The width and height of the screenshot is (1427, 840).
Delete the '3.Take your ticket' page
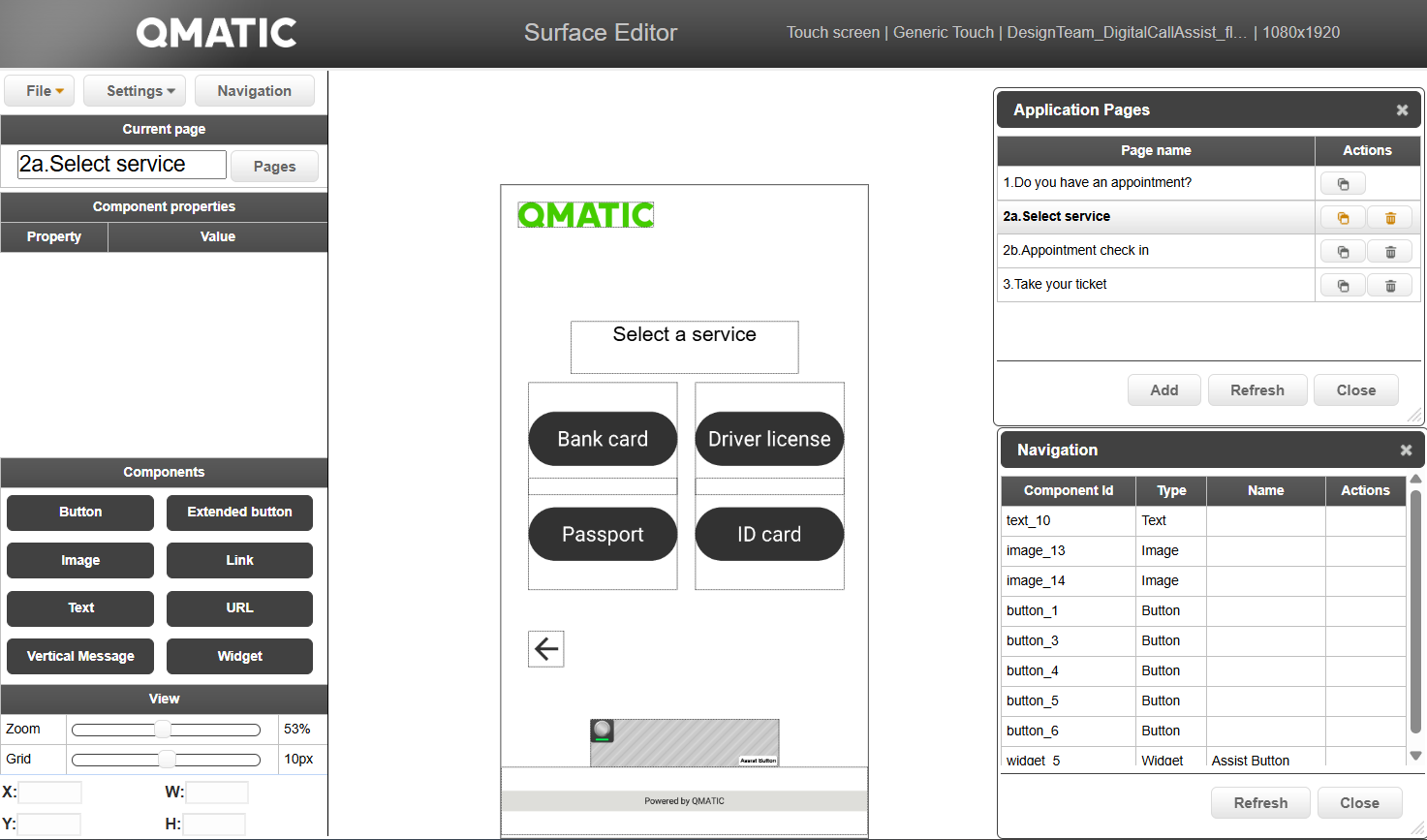coord(1390,286)
